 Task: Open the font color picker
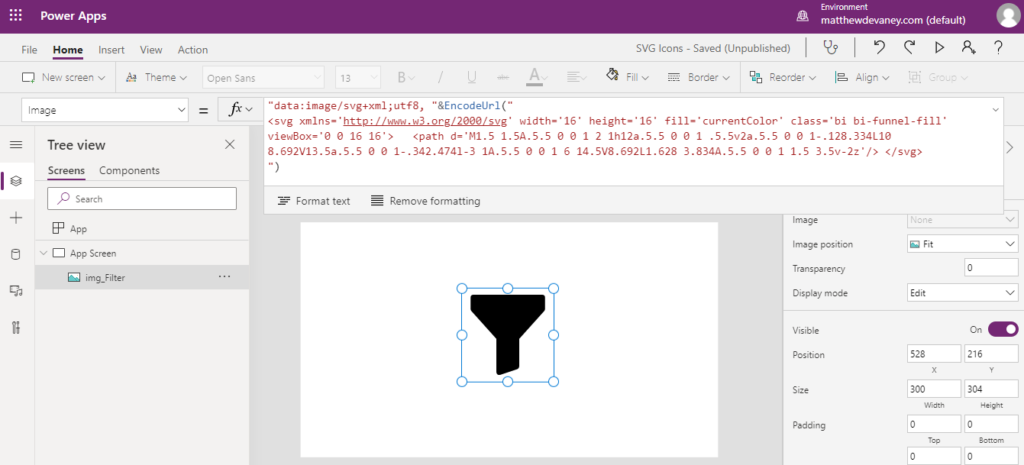point(538,78)
